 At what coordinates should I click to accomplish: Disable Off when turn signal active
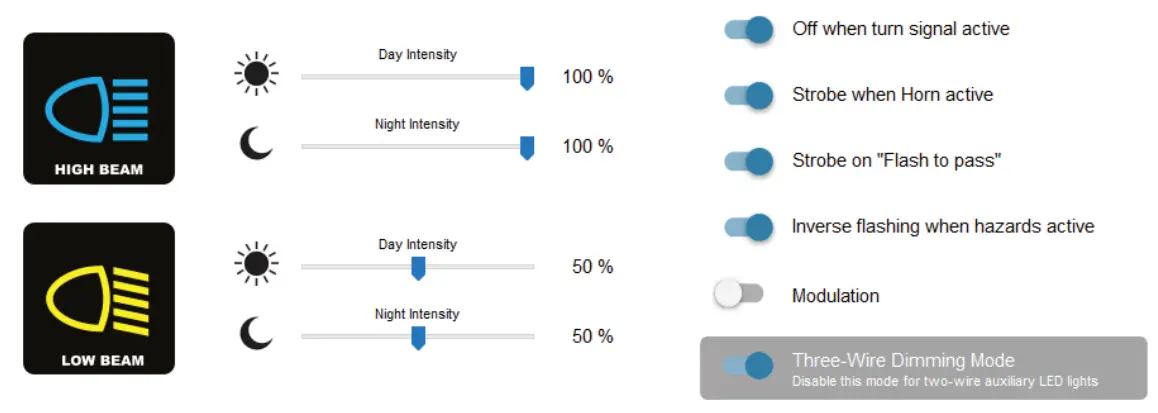pos(749,30)
